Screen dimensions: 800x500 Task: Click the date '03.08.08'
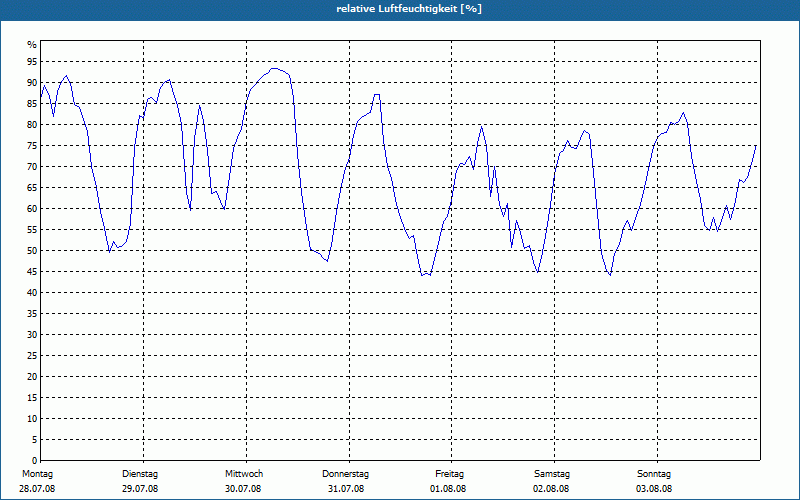point(654,489)
